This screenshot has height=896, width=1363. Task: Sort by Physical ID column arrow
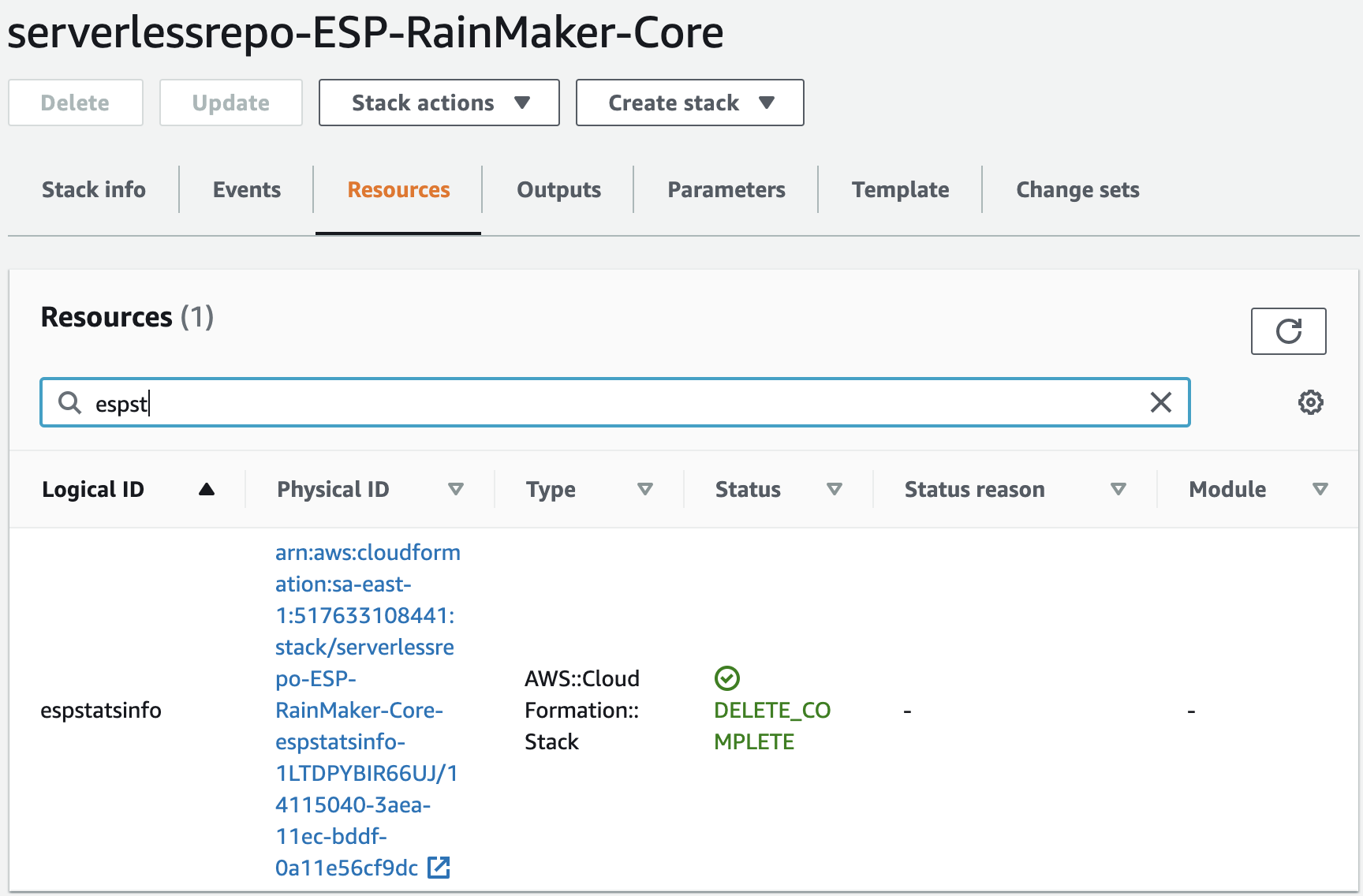455,489
